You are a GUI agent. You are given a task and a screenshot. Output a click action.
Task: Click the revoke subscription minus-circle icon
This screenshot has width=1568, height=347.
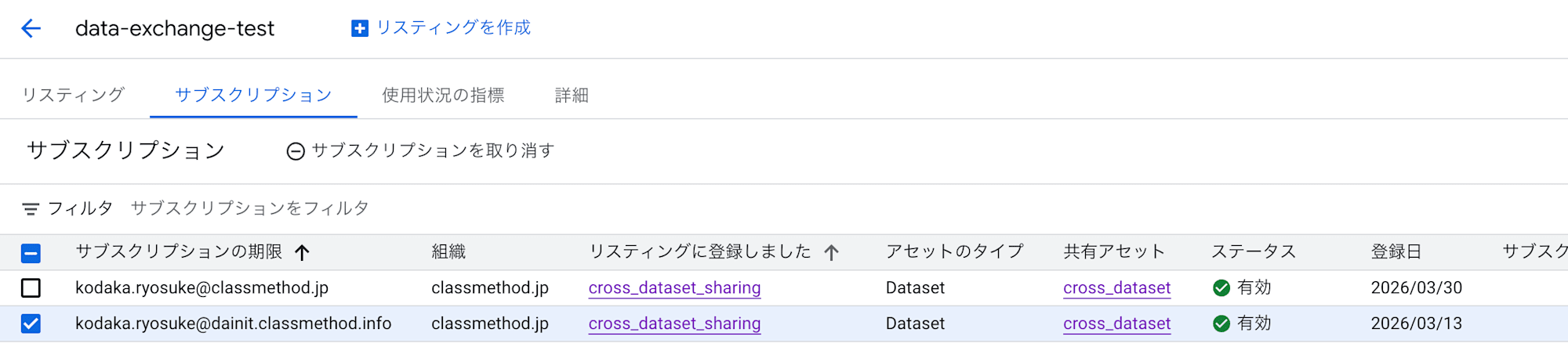[296, 151]
